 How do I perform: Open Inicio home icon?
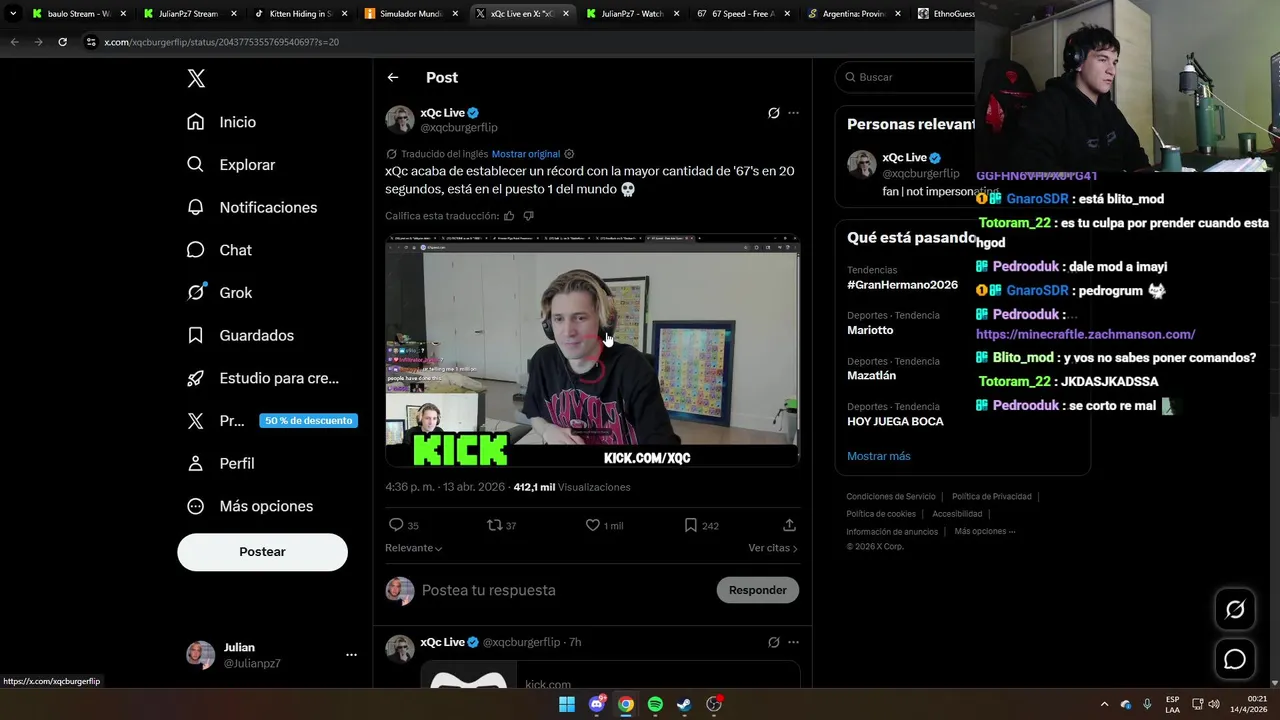tap(196, 122)
